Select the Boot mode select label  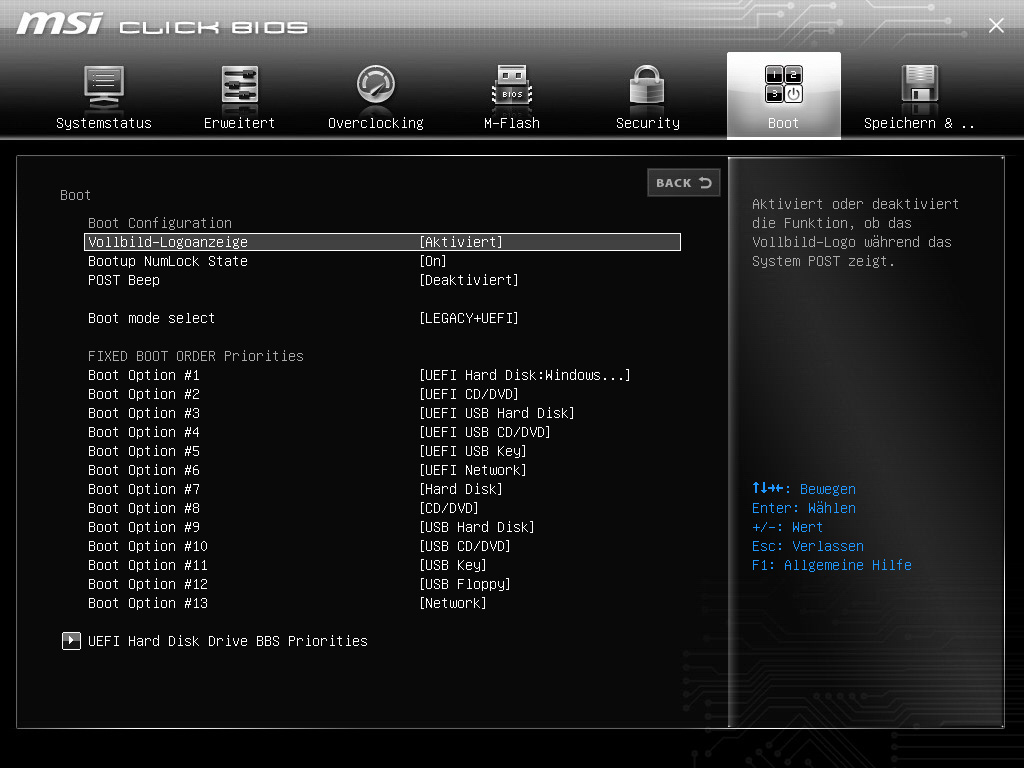[152, 318]
